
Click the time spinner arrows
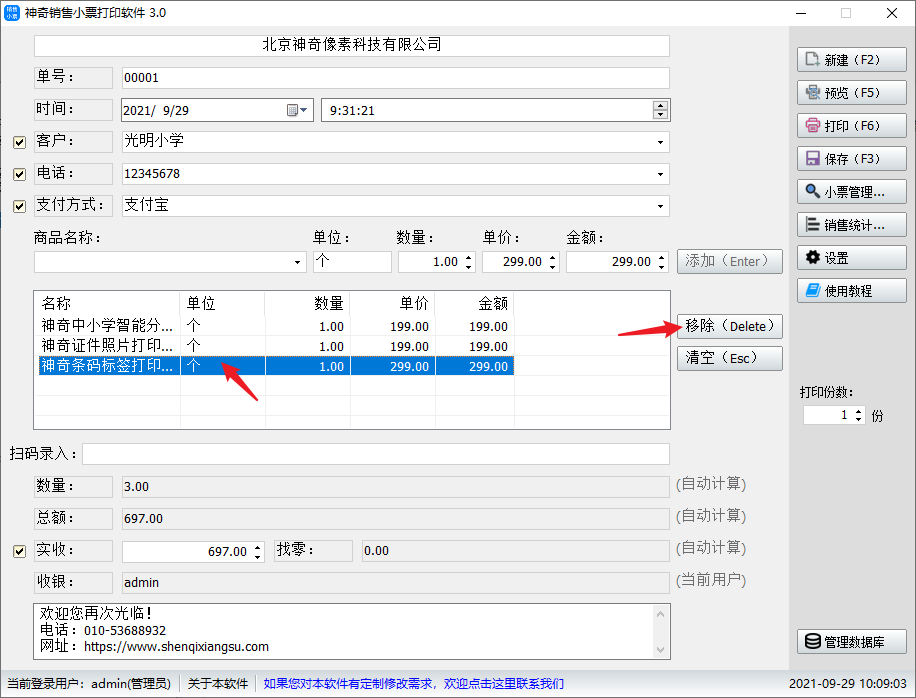click(x=660, y=110)
